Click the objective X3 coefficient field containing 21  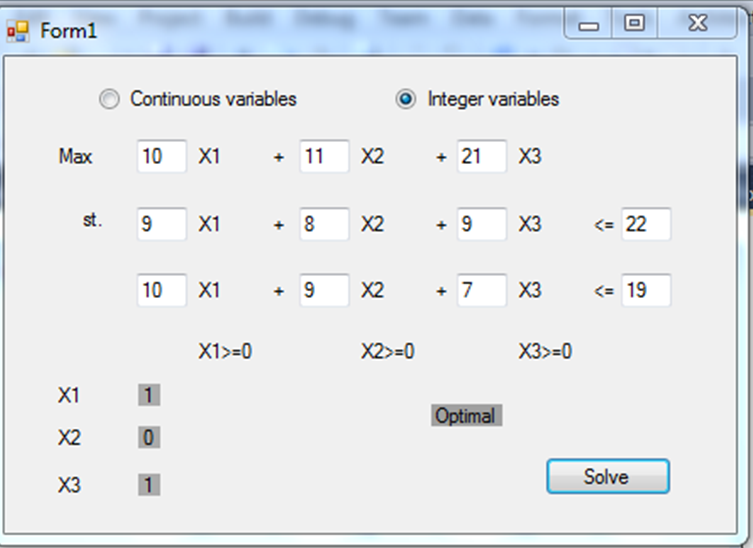click(482, 156)
